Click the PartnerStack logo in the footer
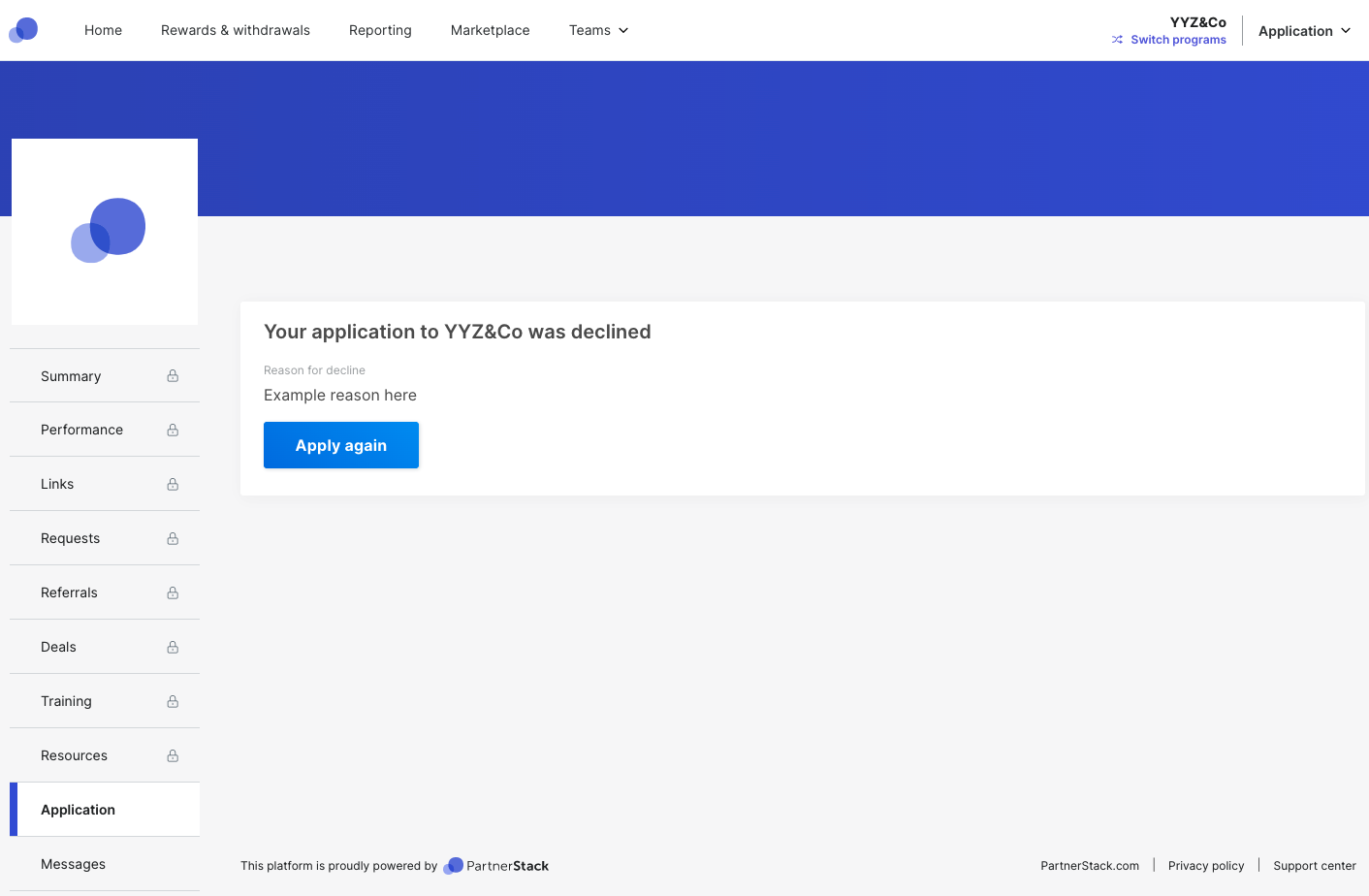This screenshot has width=1369, height=896. click(x=495, y=866)
